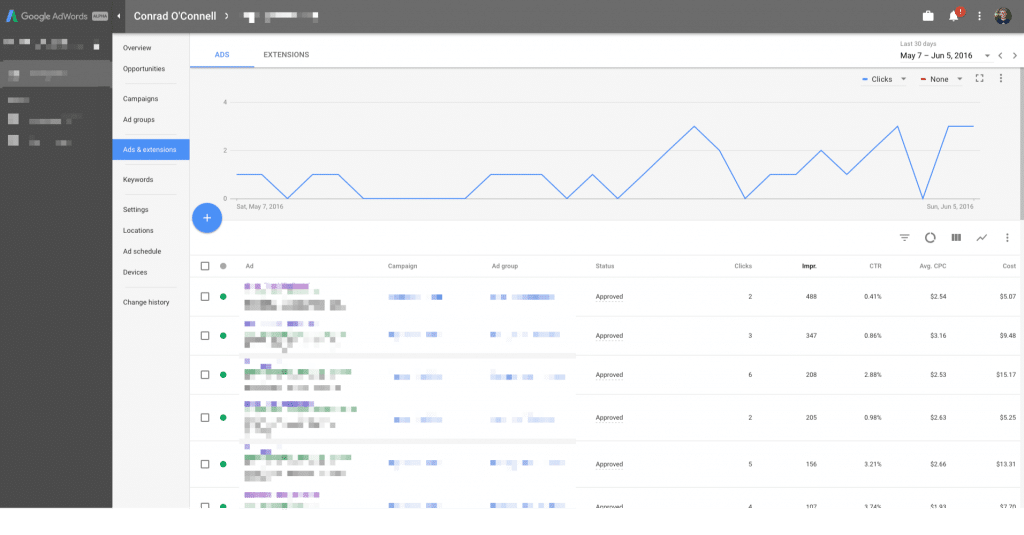
Task: Go to the next date range
Action: point(1015,56)
